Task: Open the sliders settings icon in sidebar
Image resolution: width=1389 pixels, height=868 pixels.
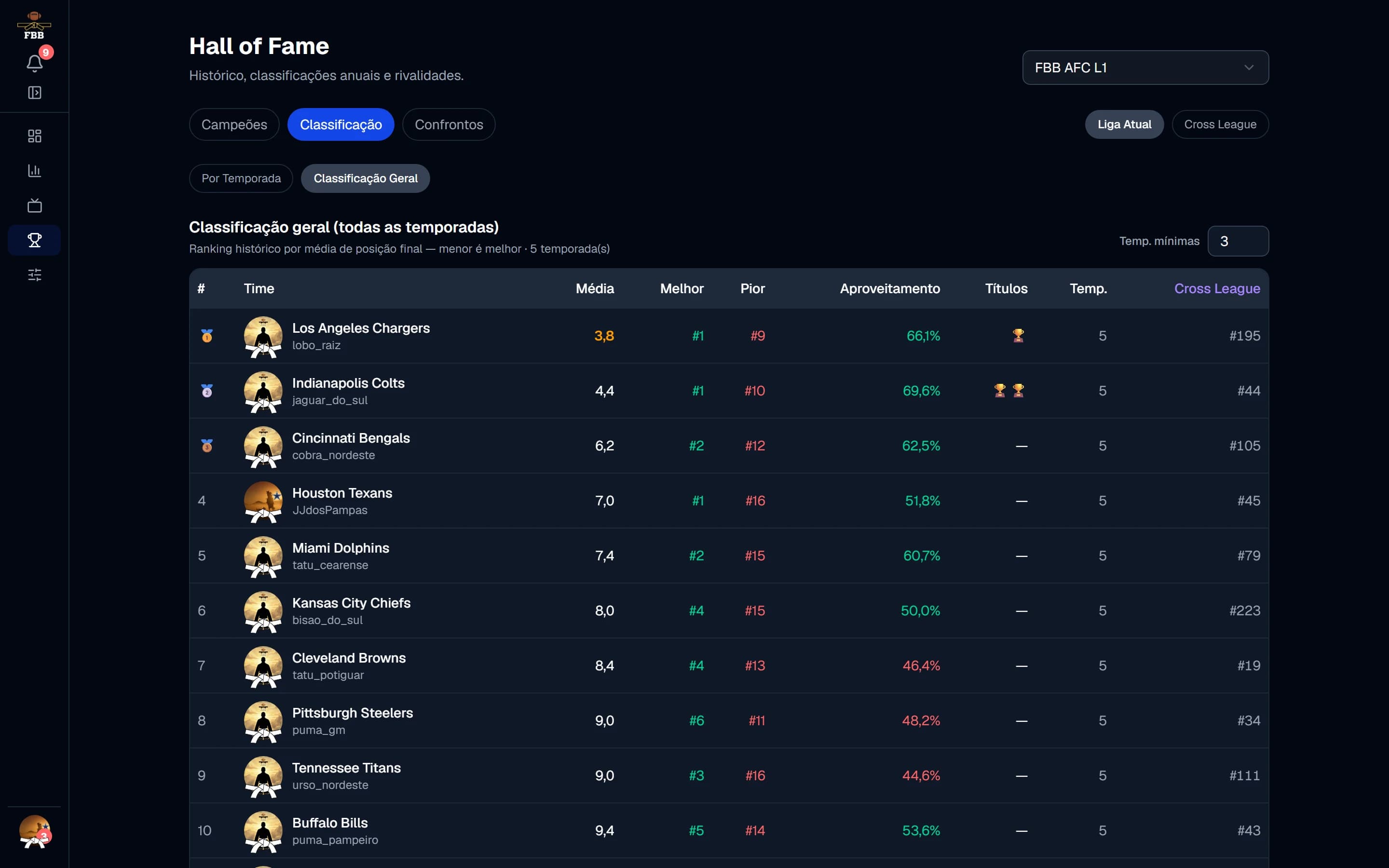Action: pyautogui.click(x=34, y=275)
